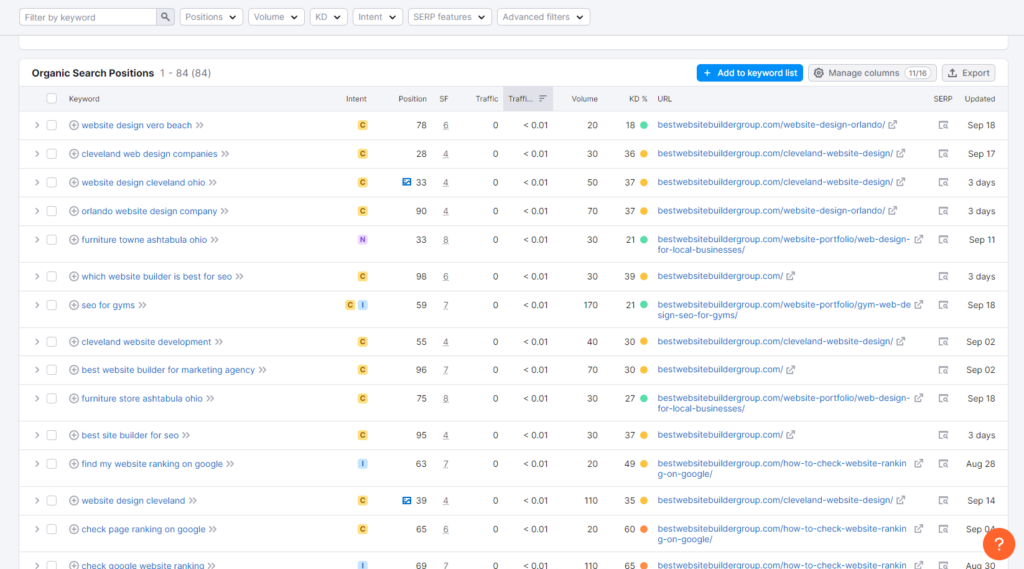The height and width of the screenshot is (569, 1024).
Task: Open external link icon for best website builder for marketing agency URL
Action: [x=790, y=370]
